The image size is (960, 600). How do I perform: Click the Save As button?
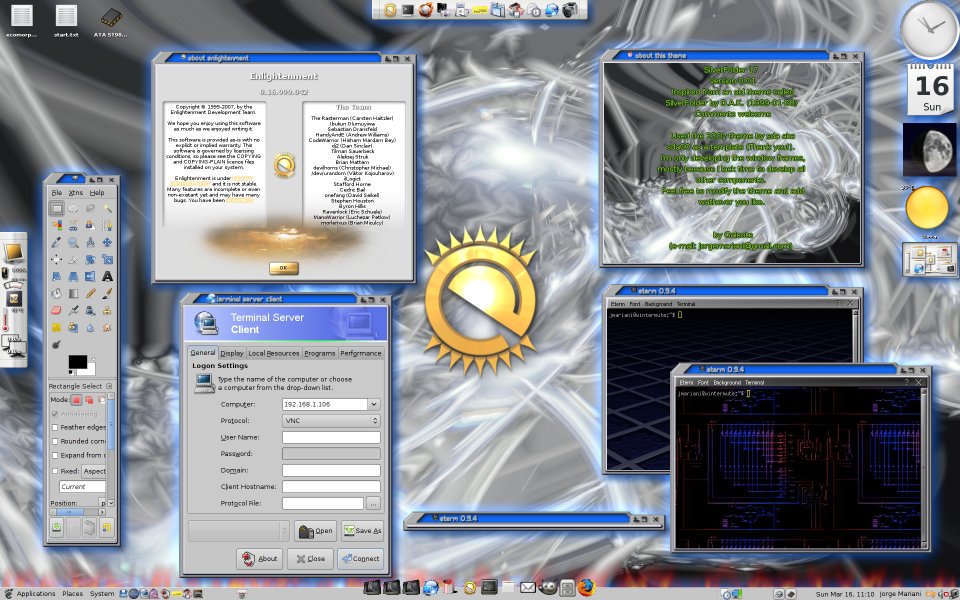[362, 531]
